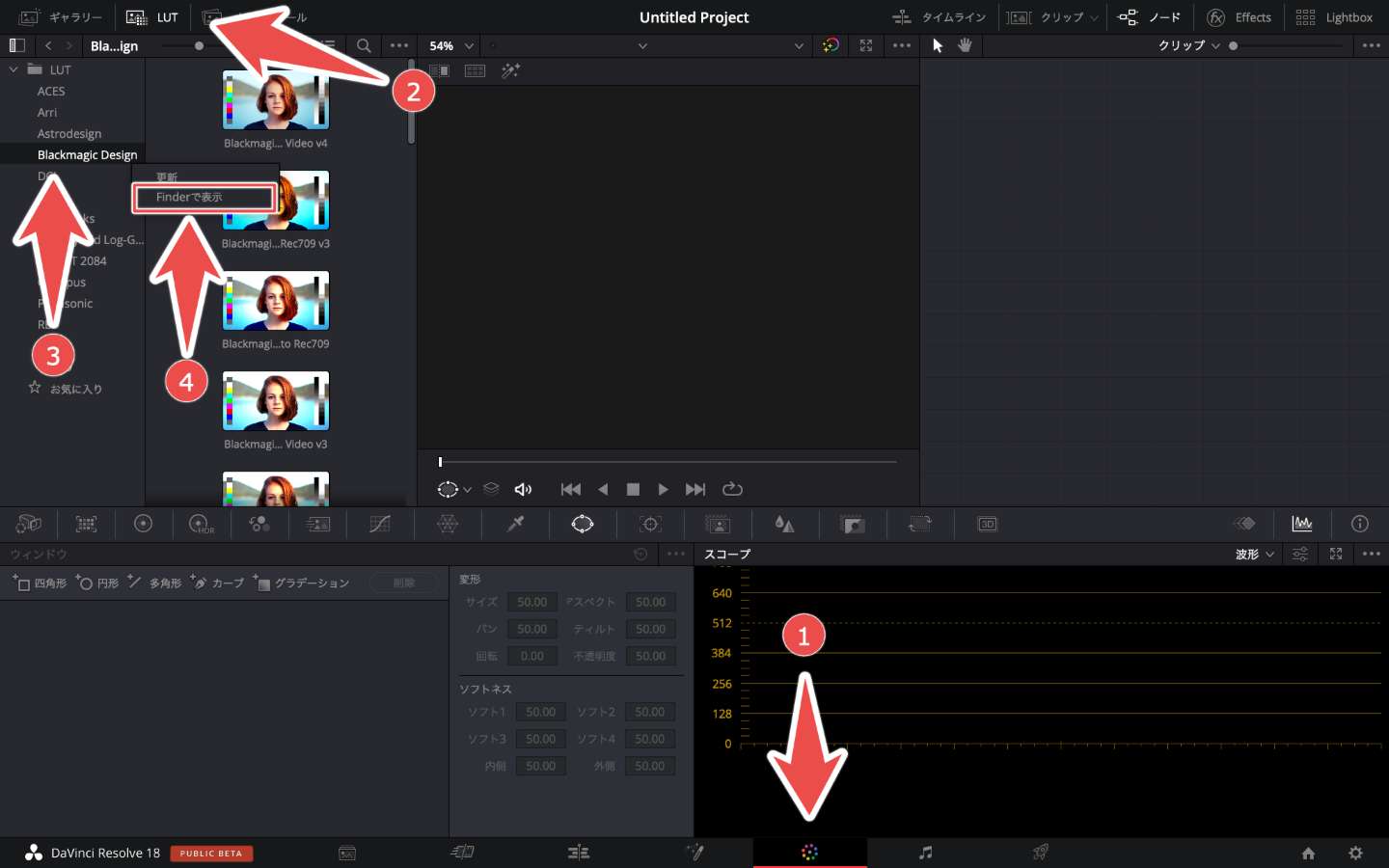This screenshot has width=1389, height=868.
Task: Open the Color Warper palette
Action: coord(448,524)
